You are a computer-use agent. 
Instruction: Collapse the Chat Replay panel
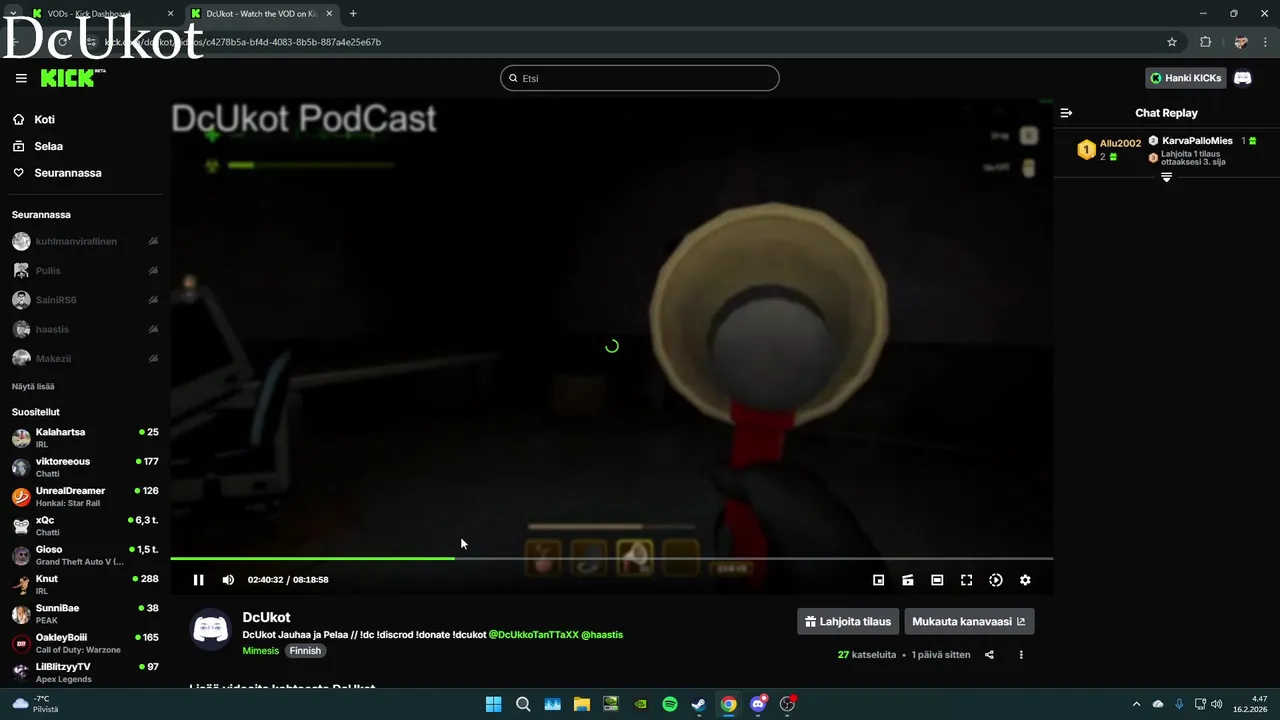coord(1066,113)
